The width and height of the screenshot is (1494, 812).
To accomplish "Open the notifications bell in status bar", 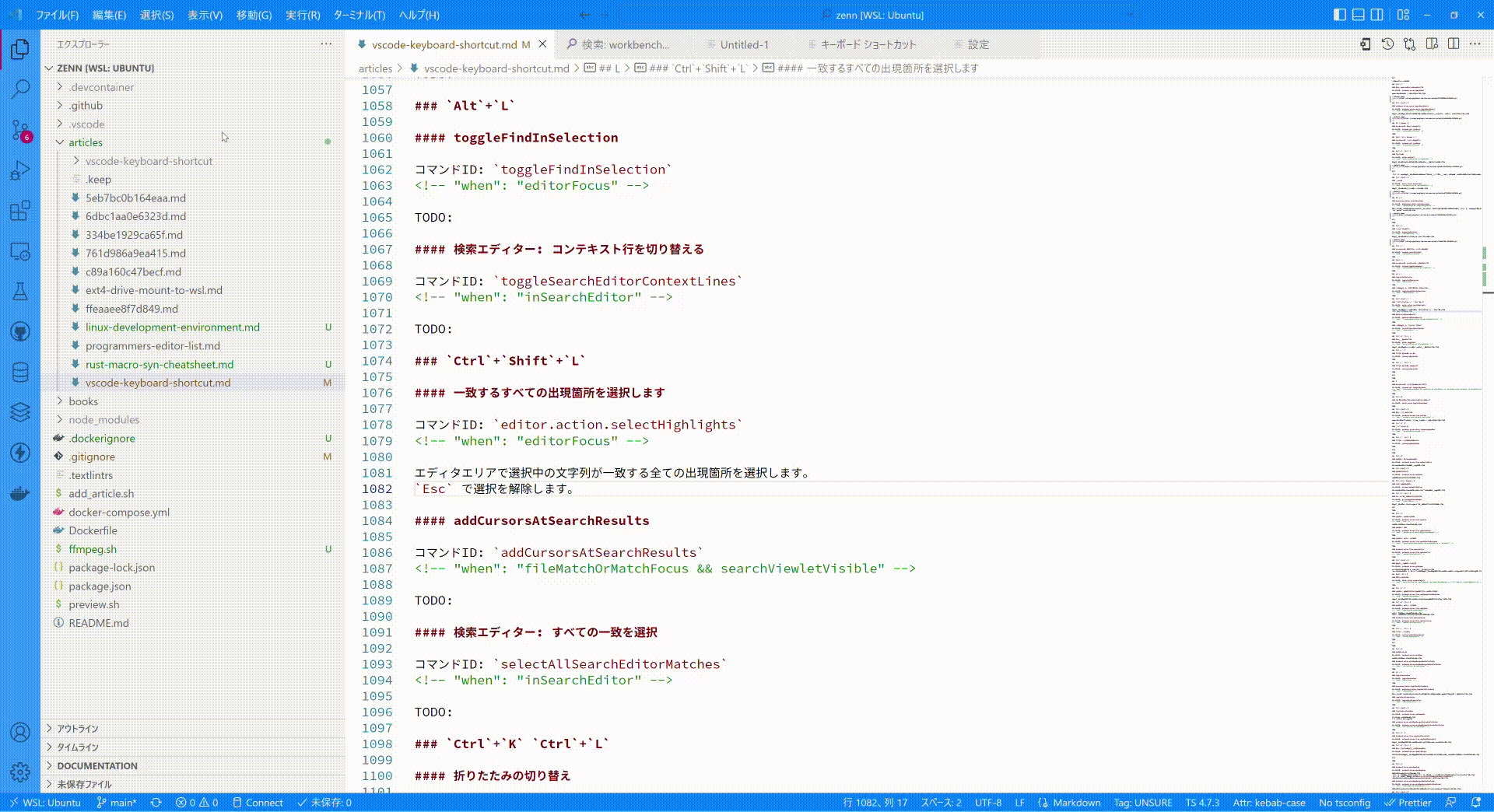I will coord(1476,803).
